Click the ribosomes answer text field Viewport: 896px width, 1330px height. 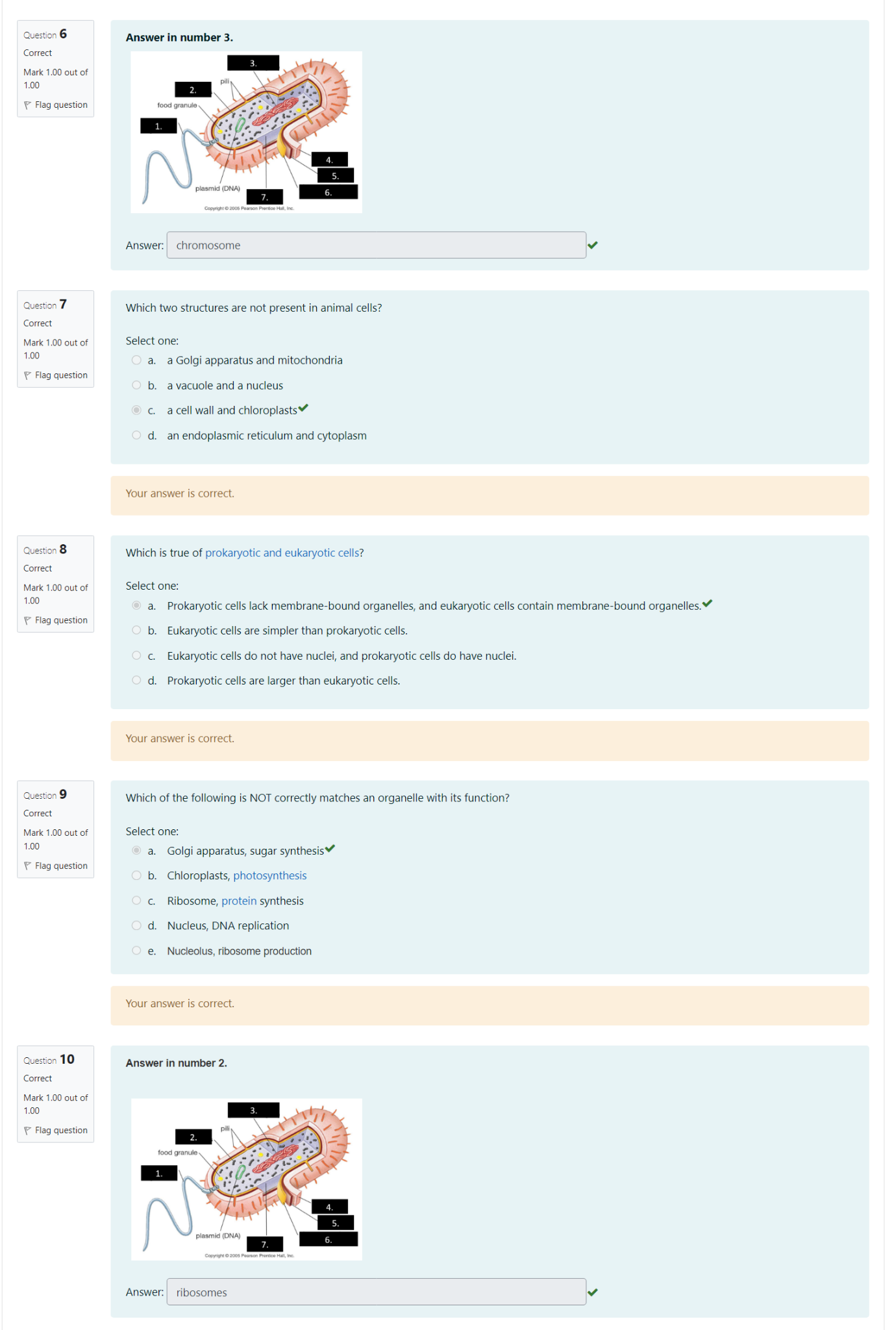376,1292
